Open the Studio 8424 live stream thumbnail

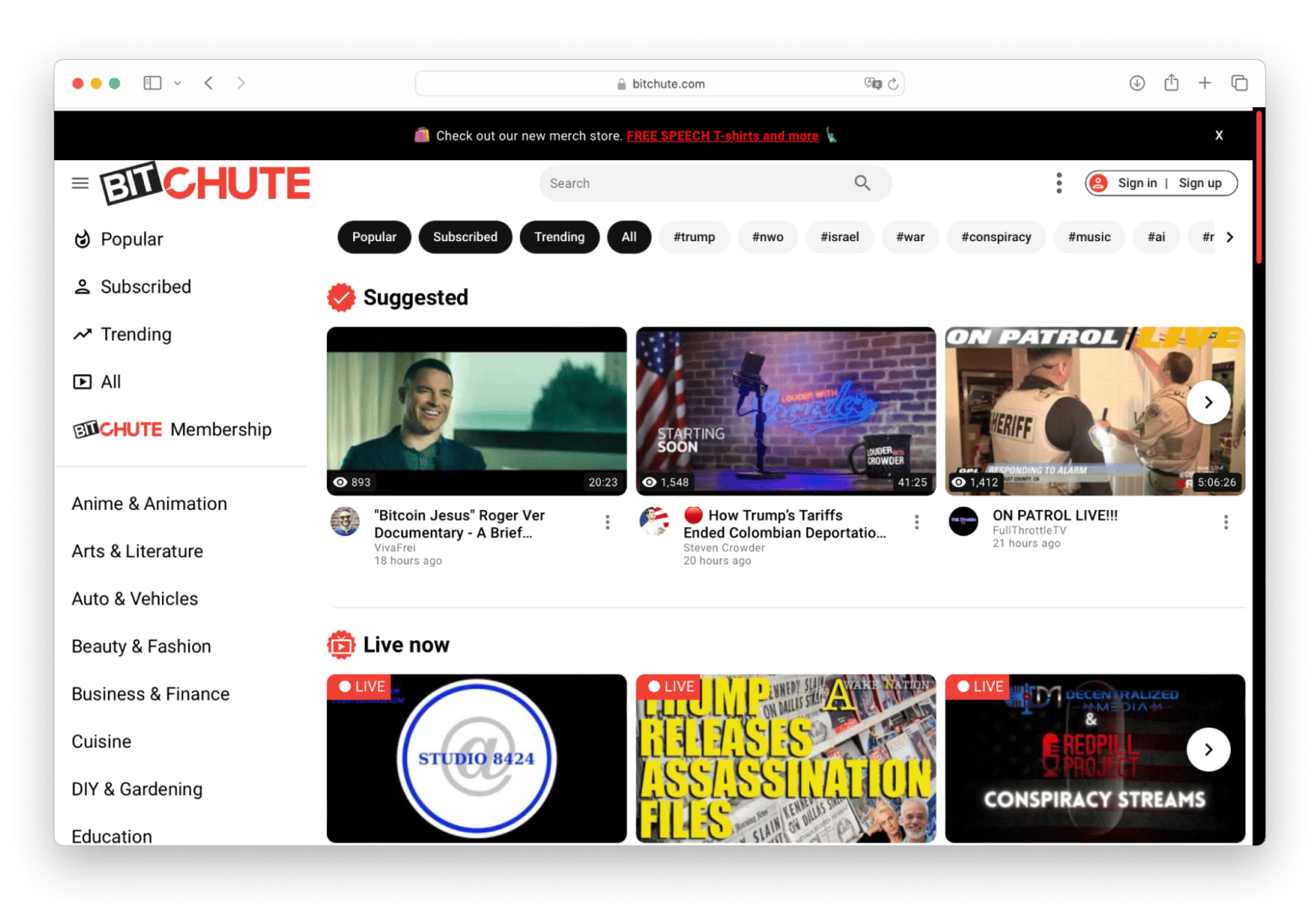pos(477,758)
